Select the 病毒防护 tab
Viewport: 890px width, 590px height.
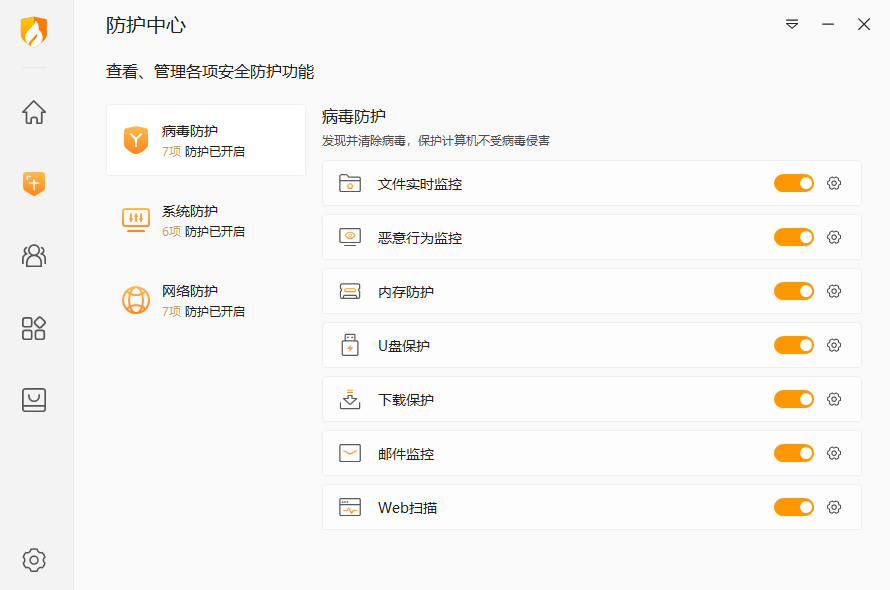pyautogui.click(x=205, y=140)
